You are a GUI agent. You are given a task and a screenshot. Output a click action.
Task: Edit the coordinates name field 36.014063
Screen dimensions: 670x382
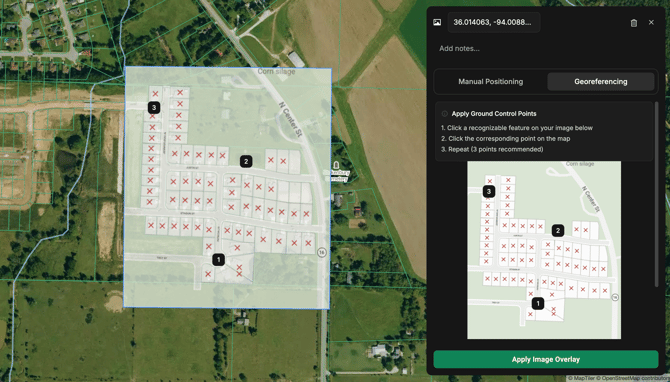[494, 22]
